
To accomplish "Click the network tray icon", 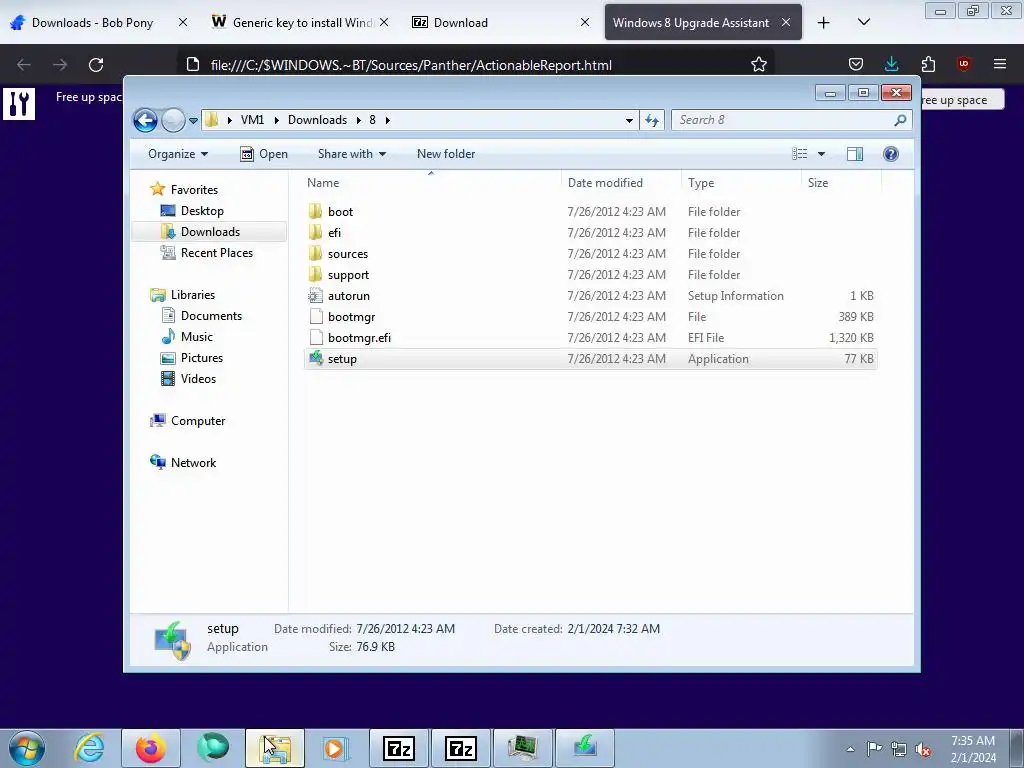I will [x=899, y=749].
